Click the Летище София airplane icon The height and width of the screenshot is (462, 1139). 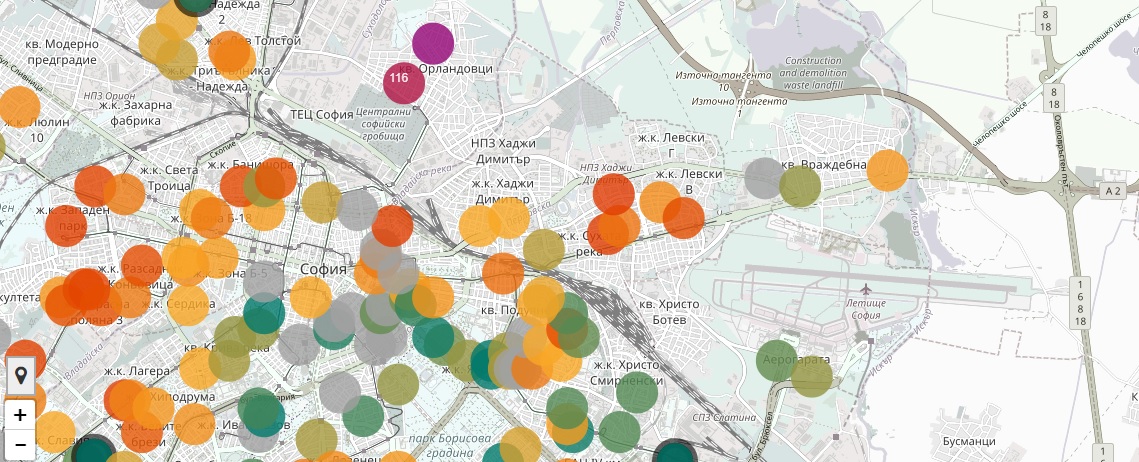[865, 290]
